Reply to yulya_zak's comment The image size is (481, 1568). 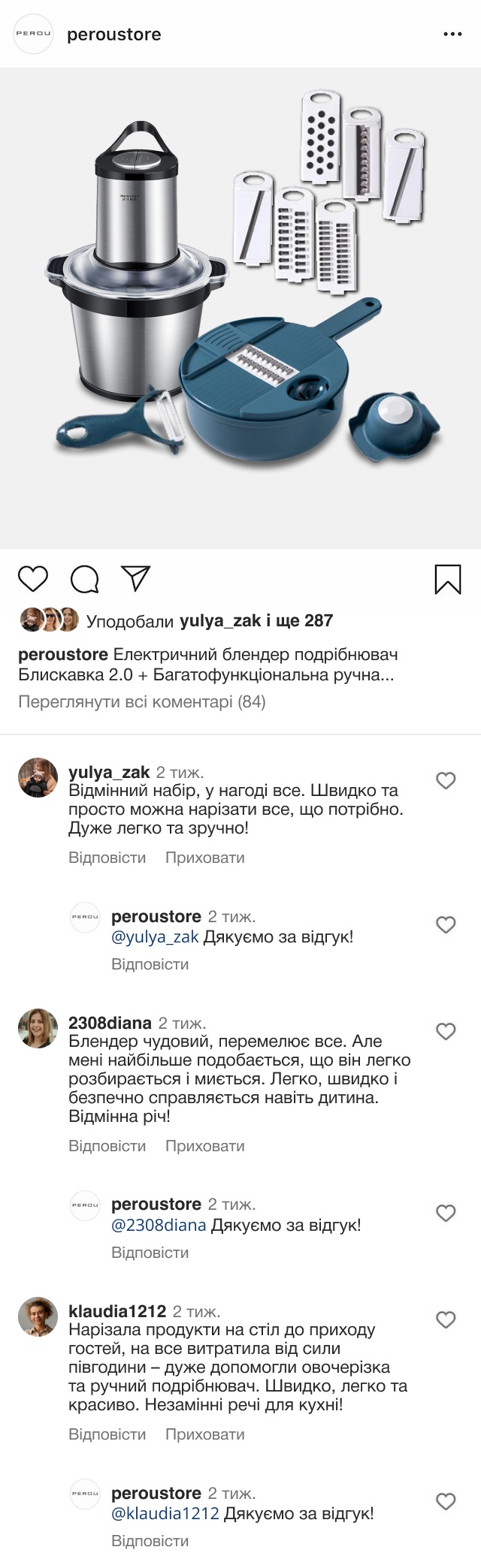107,858
